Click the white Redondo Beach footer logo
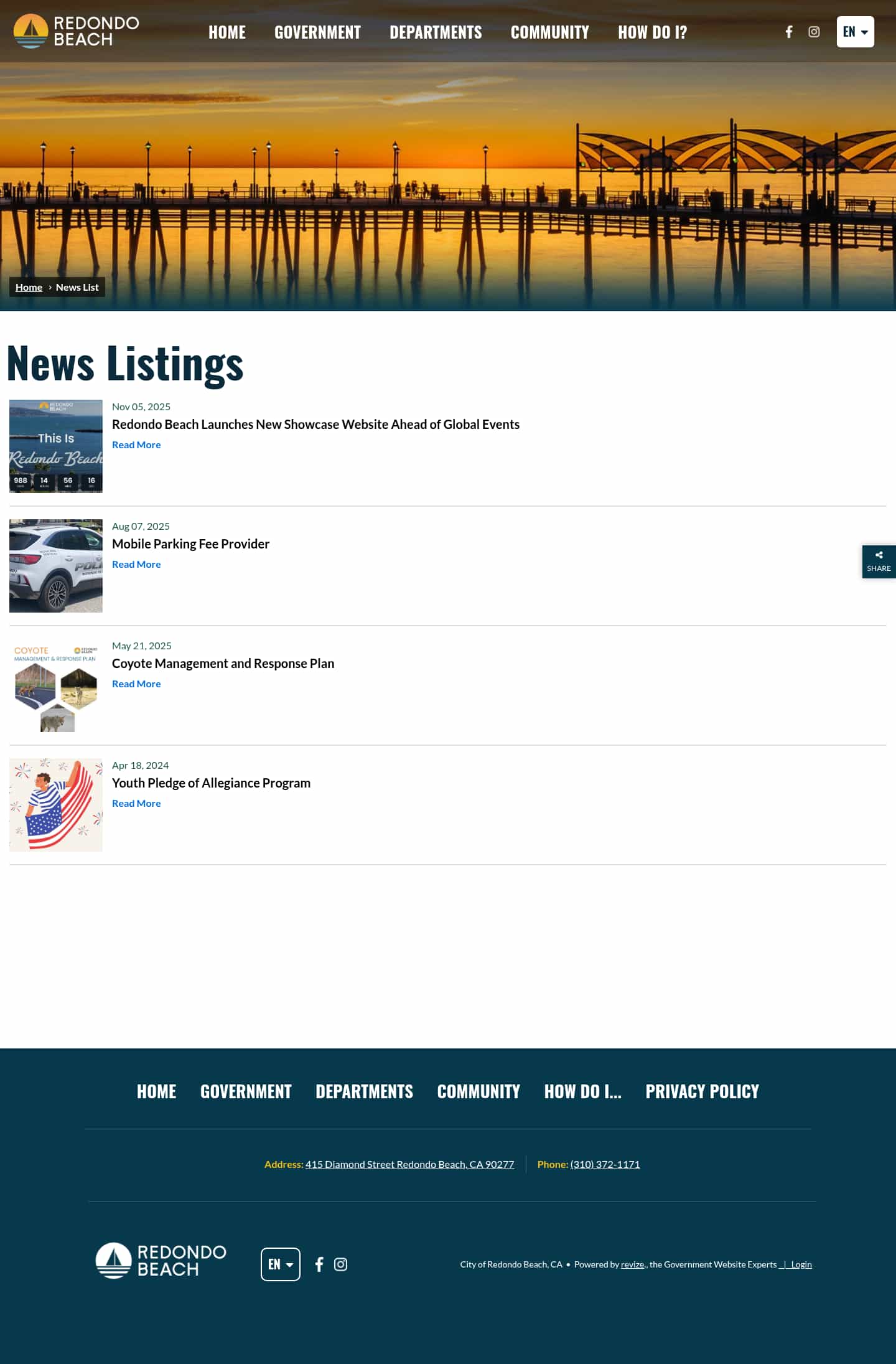The height and width of the screenshot is (1364, 896). click(x=161, y=1261)
